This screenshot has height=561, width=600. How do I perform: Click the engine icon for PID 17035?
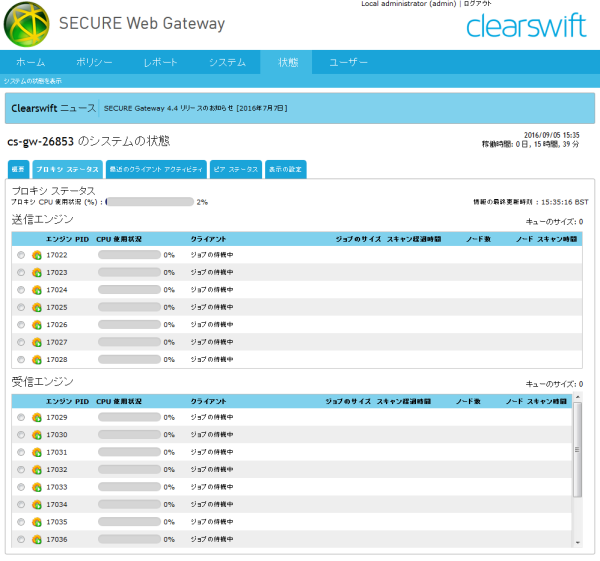(37, 522)
